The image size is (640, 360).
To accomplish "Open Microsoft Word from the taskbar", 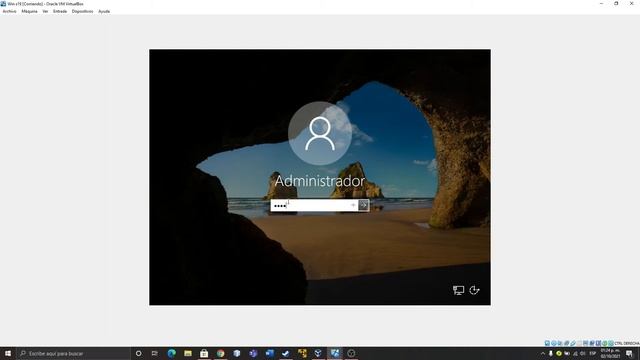I will (269, 353).
